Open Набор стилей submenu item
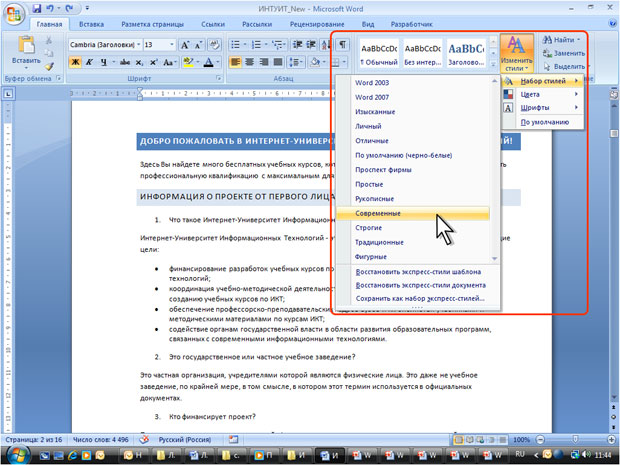The height and width of the screenshot is (465, 620). [x=542, y=81]
